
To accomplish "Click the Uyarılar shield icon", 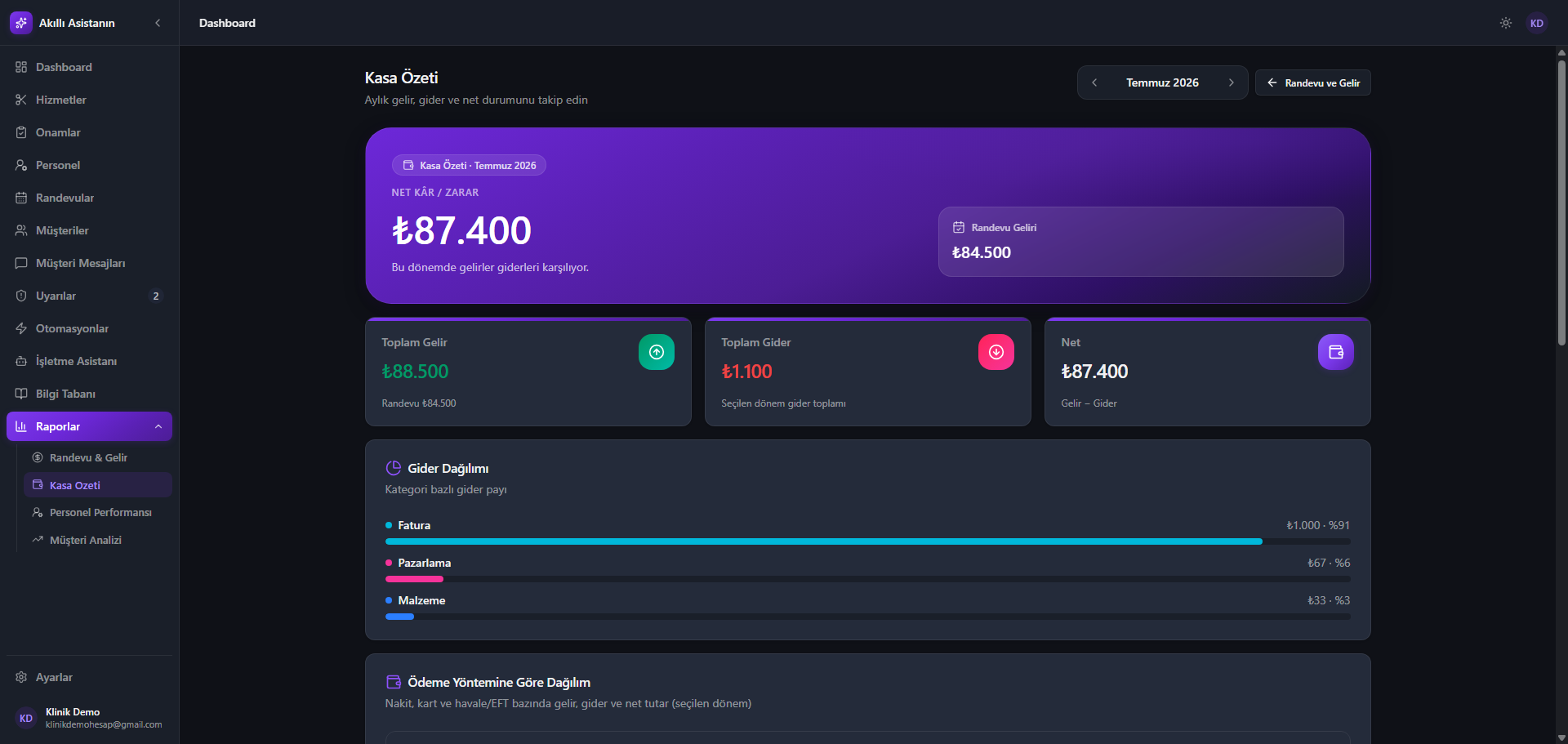I will [x=21, y=296].
